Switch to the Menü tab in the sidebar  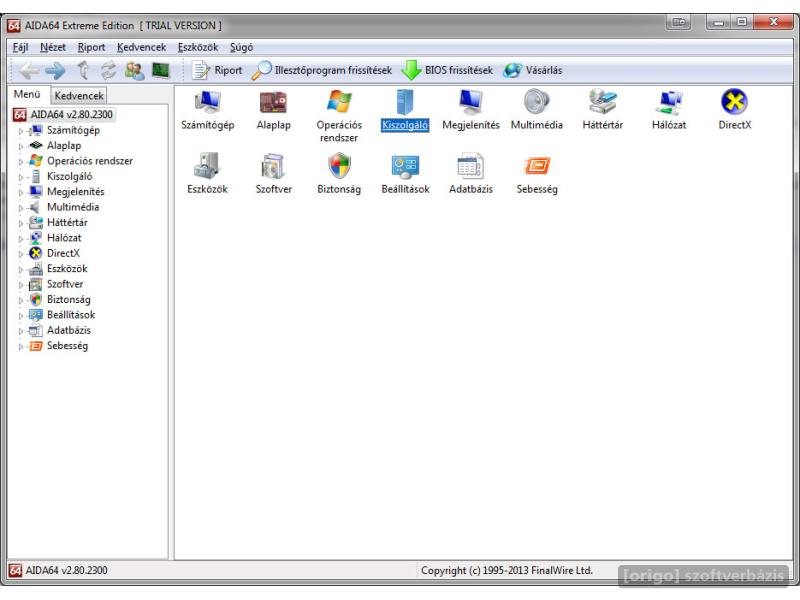[27, 94]
